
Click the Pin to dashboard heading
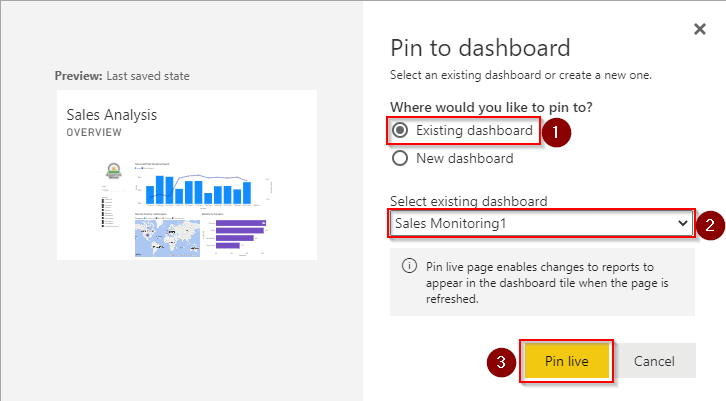(479, 47)
